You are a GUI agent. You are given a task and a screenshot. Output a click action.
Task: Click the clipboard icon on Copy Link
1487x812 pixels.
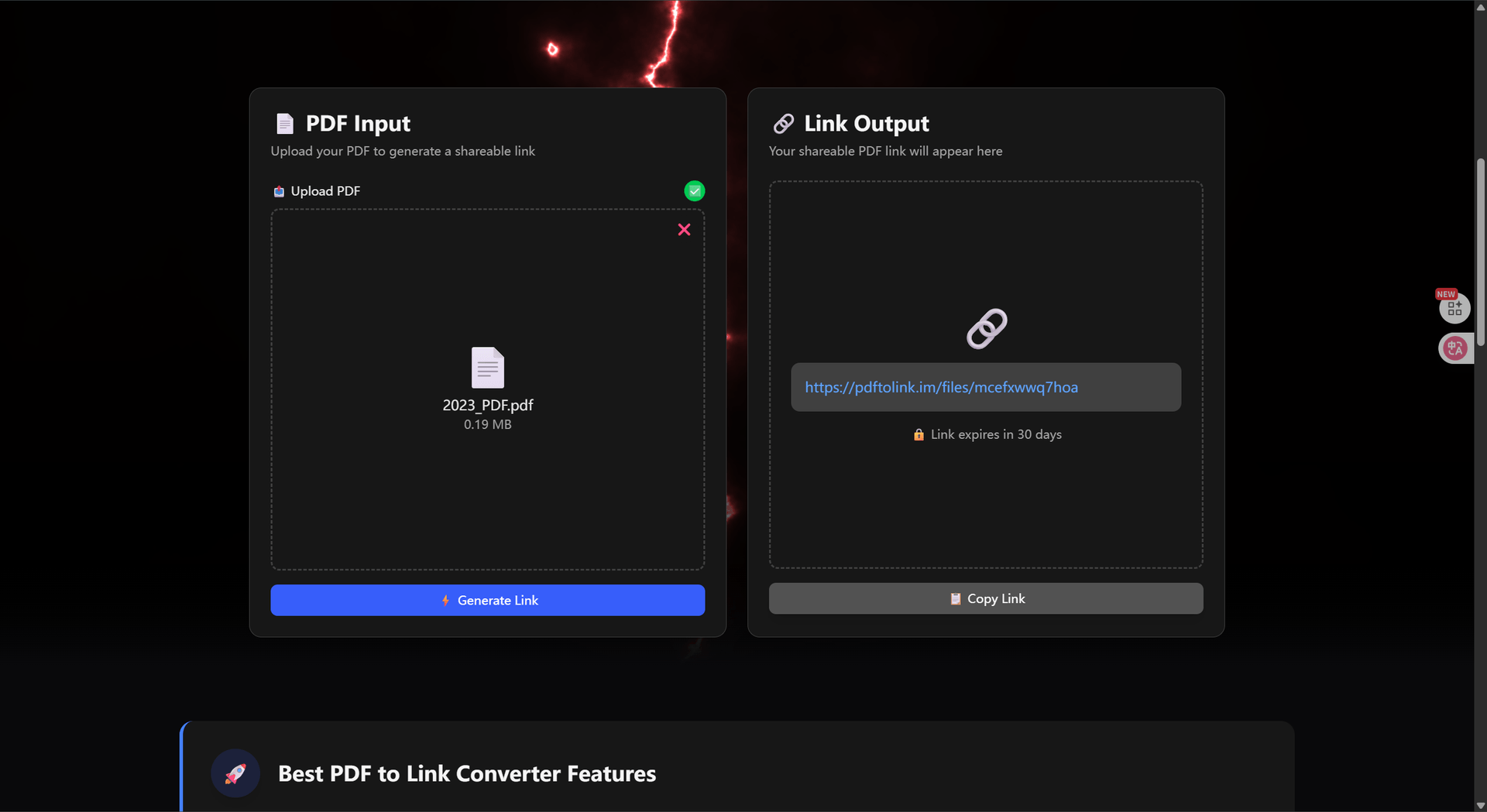pos(955,599)
